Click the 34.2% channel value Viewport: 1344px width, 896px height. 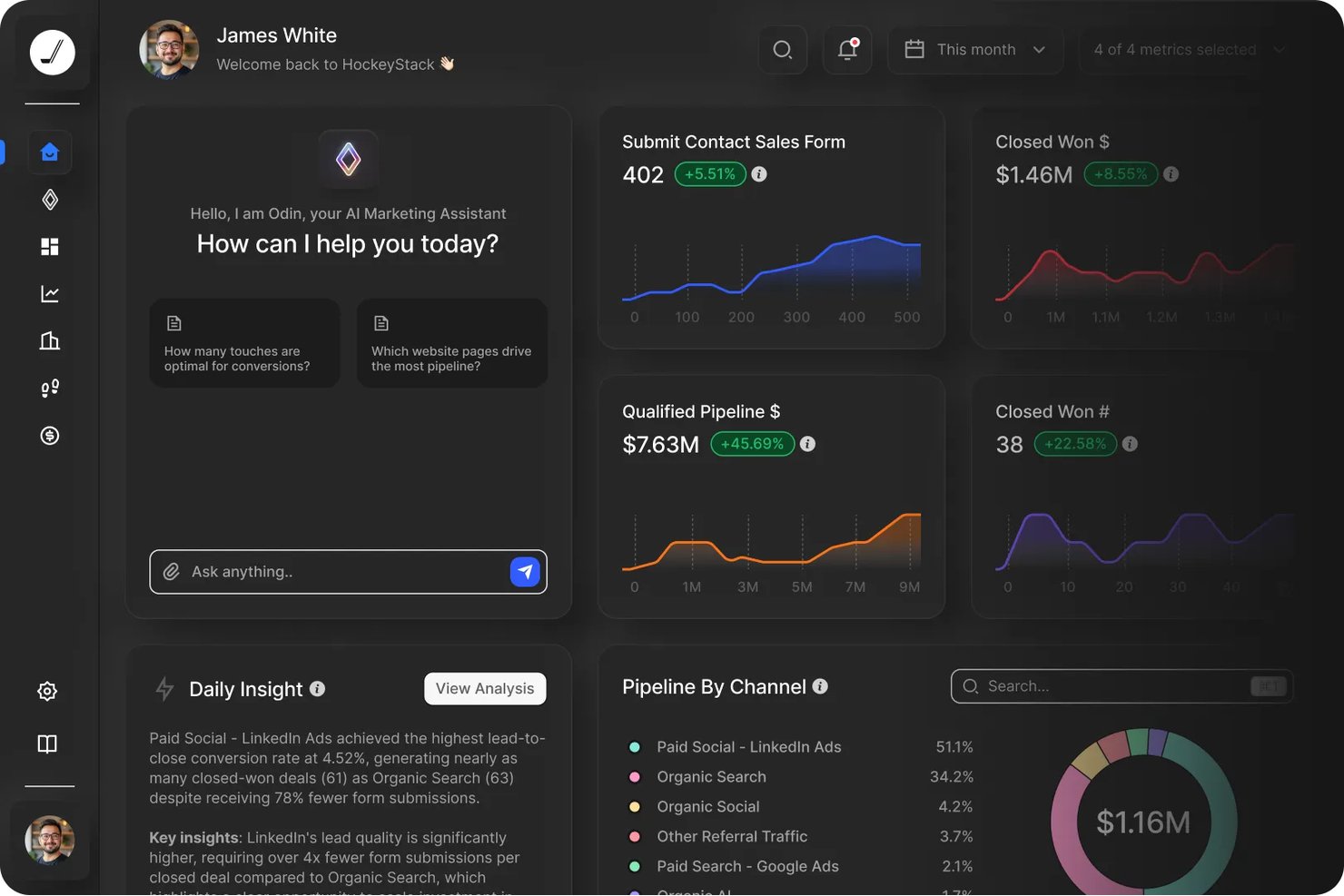click(952, 777)
